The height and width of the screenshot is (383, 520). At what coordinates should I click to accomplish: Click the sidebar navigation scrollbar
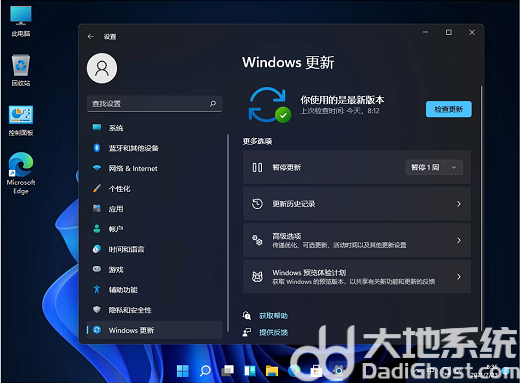click(228, 233)
